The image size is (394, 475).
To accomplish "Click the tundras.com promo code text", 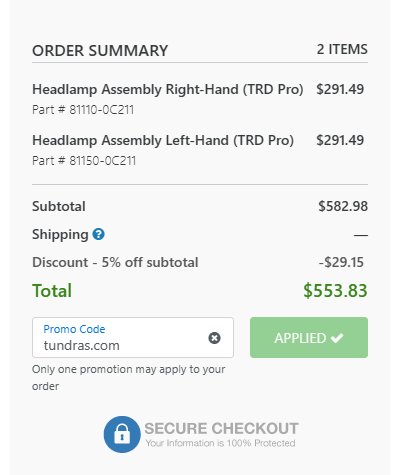I will (x=82, y=345).
